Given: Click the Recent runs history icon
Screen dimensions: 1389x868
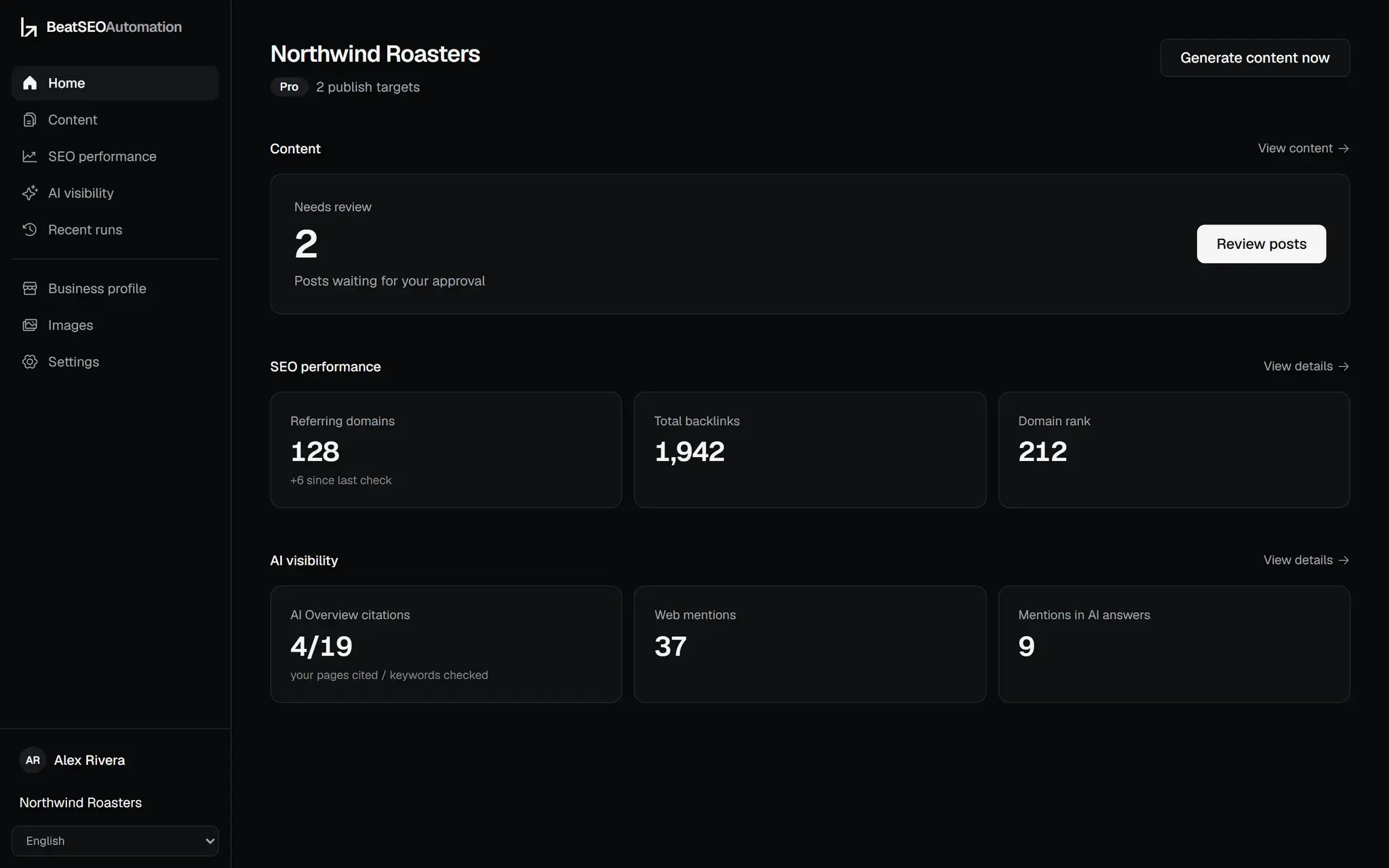Looking at the screenshot, I should tap(30, 230).
